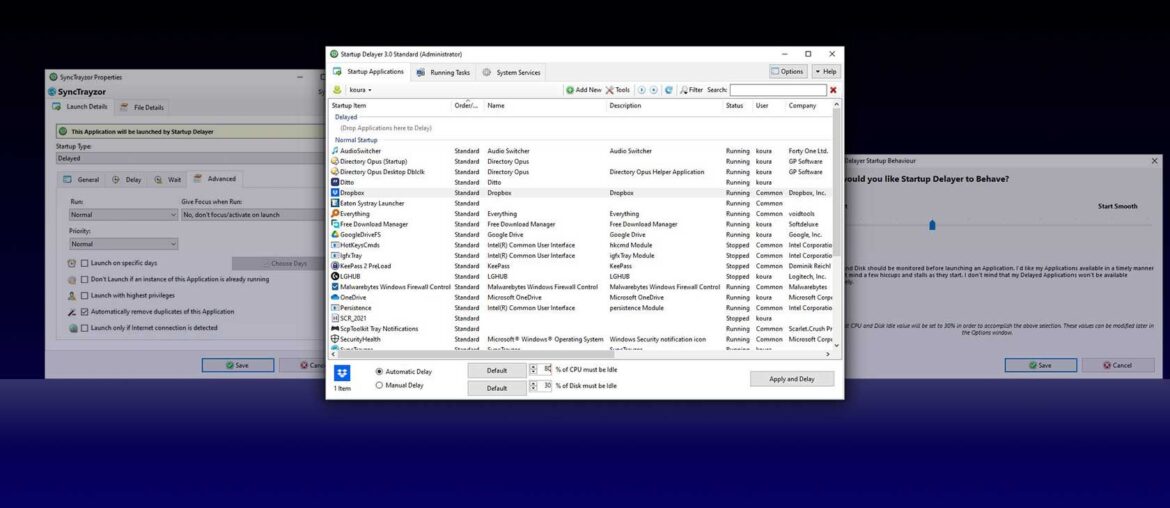This screenshot has height=508, width=1170.
Task: Switch to the Delay tab in Properties
Action: click(x=126, y=180)
